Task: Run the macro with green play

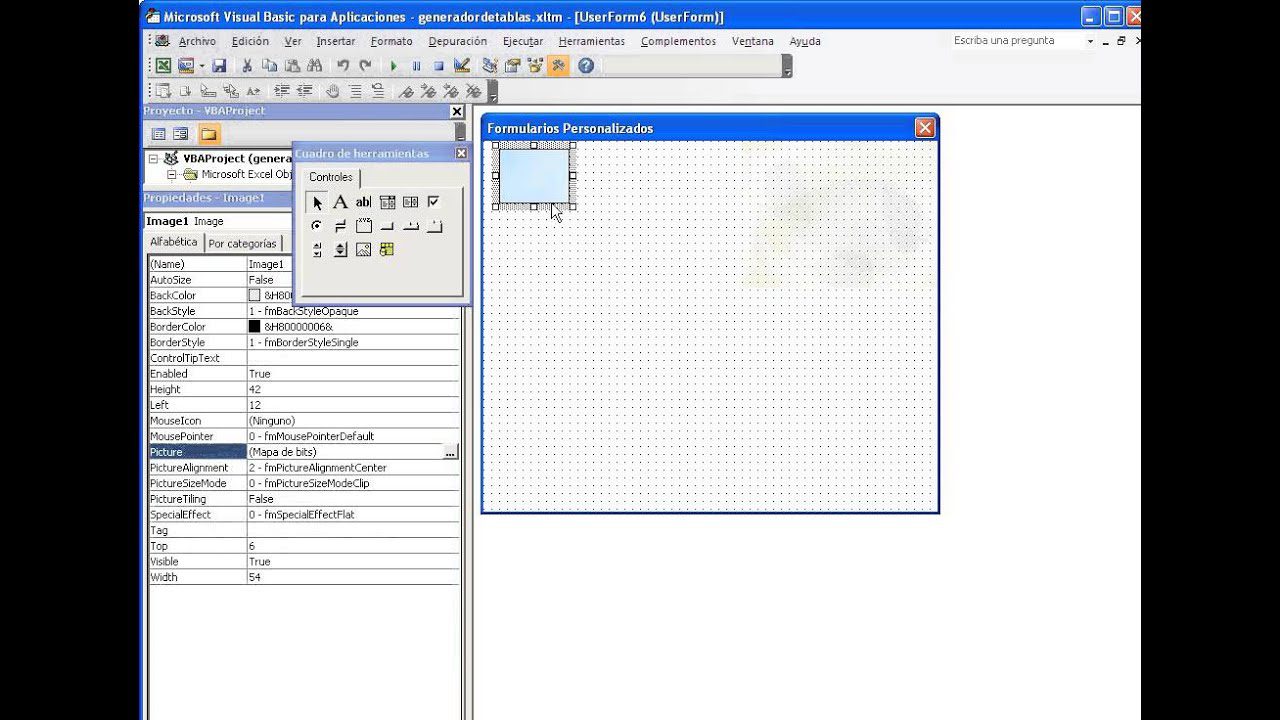Action: (x=393, y=66)
